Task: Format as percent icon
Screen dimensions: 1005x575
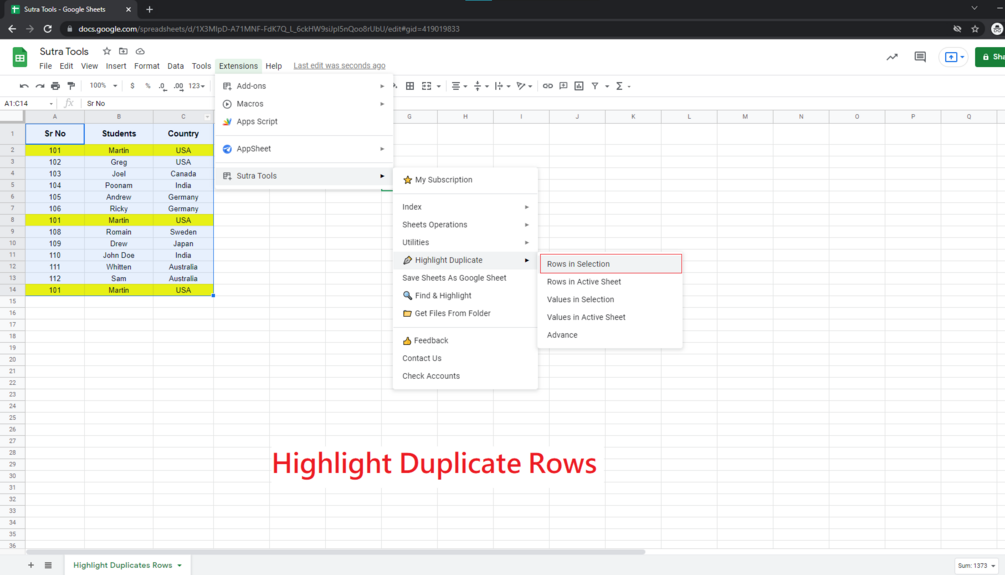Action: coord(147,86)
